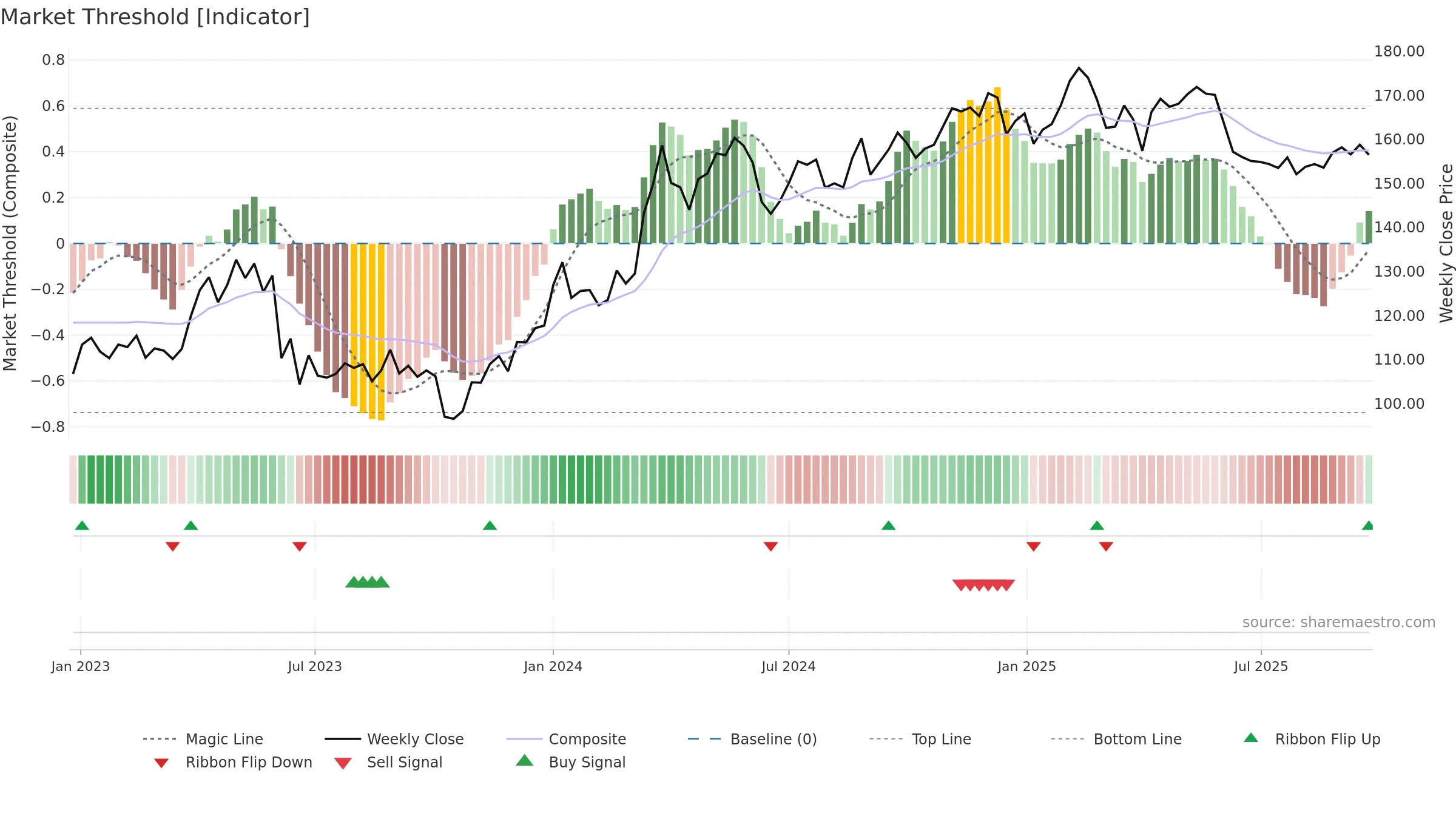This screenshot has height=819, width=1456.
Task: Click the Market Threshold (Composite) axis title
Action: (10, 243)
